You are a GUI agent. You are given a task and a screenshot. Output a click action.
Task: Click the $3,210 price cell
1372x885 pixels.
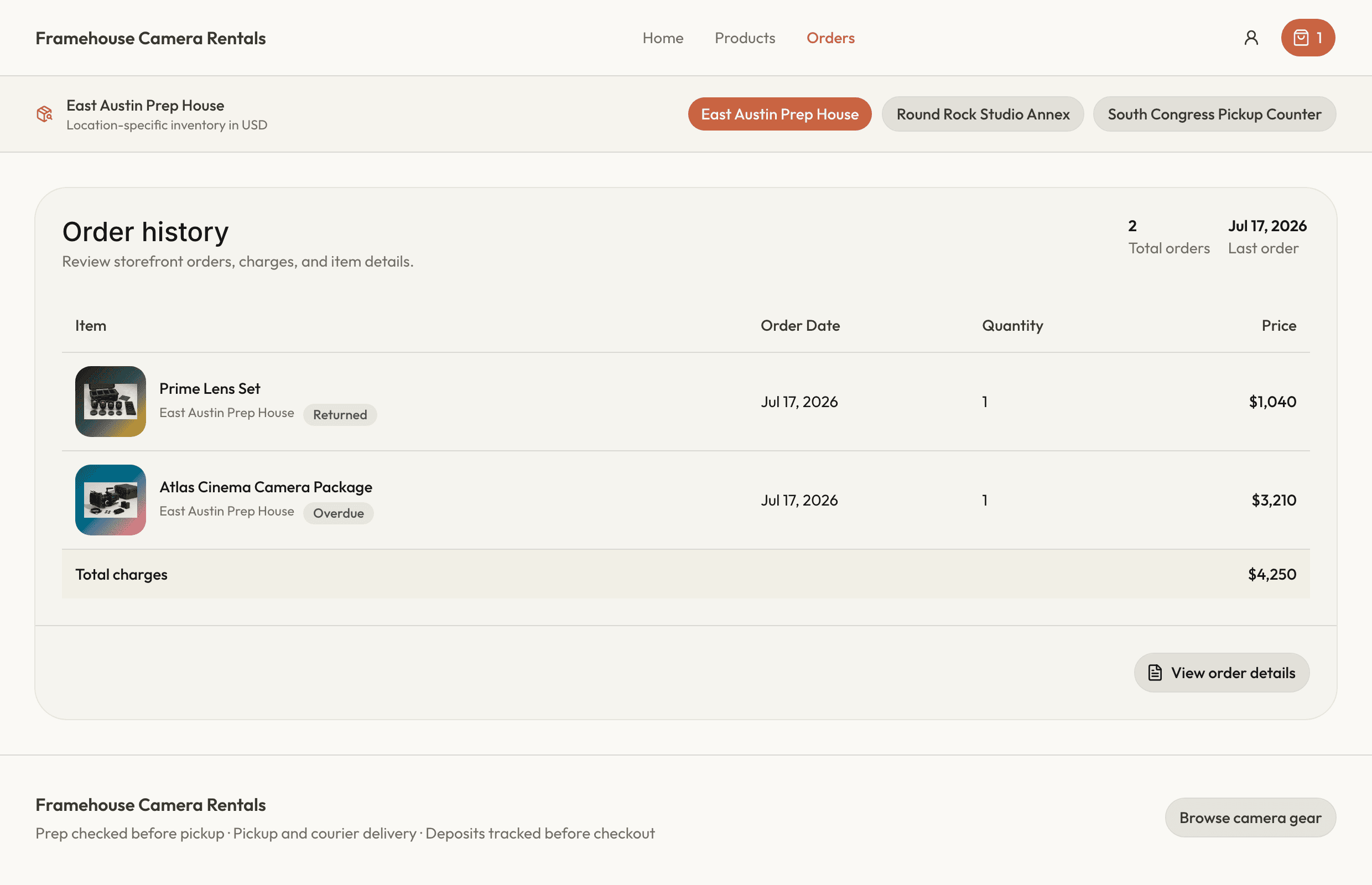coord(1273,500)
